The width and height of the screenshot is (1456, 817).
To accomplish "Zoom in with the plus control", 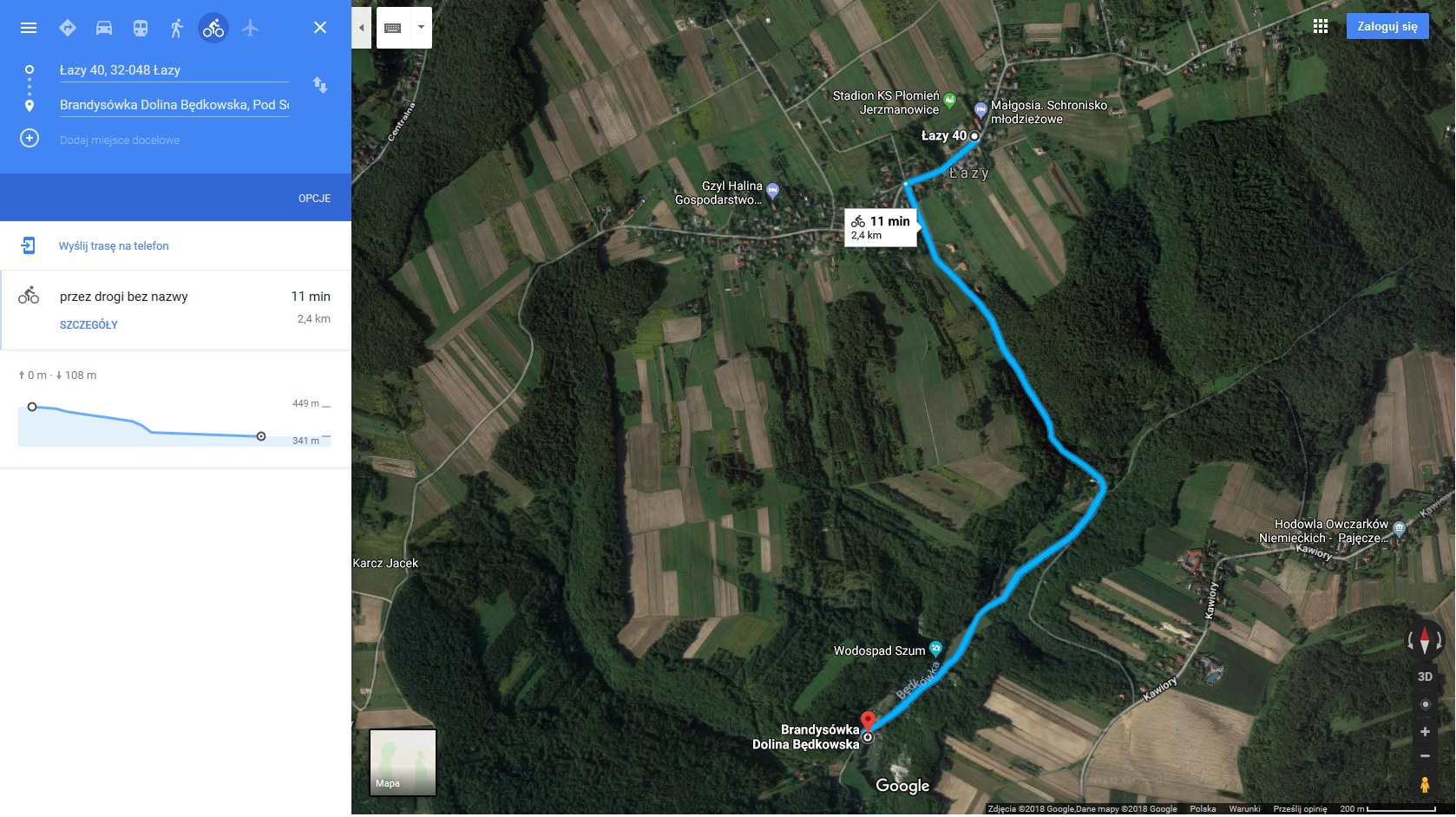I will click(1425, 732).
